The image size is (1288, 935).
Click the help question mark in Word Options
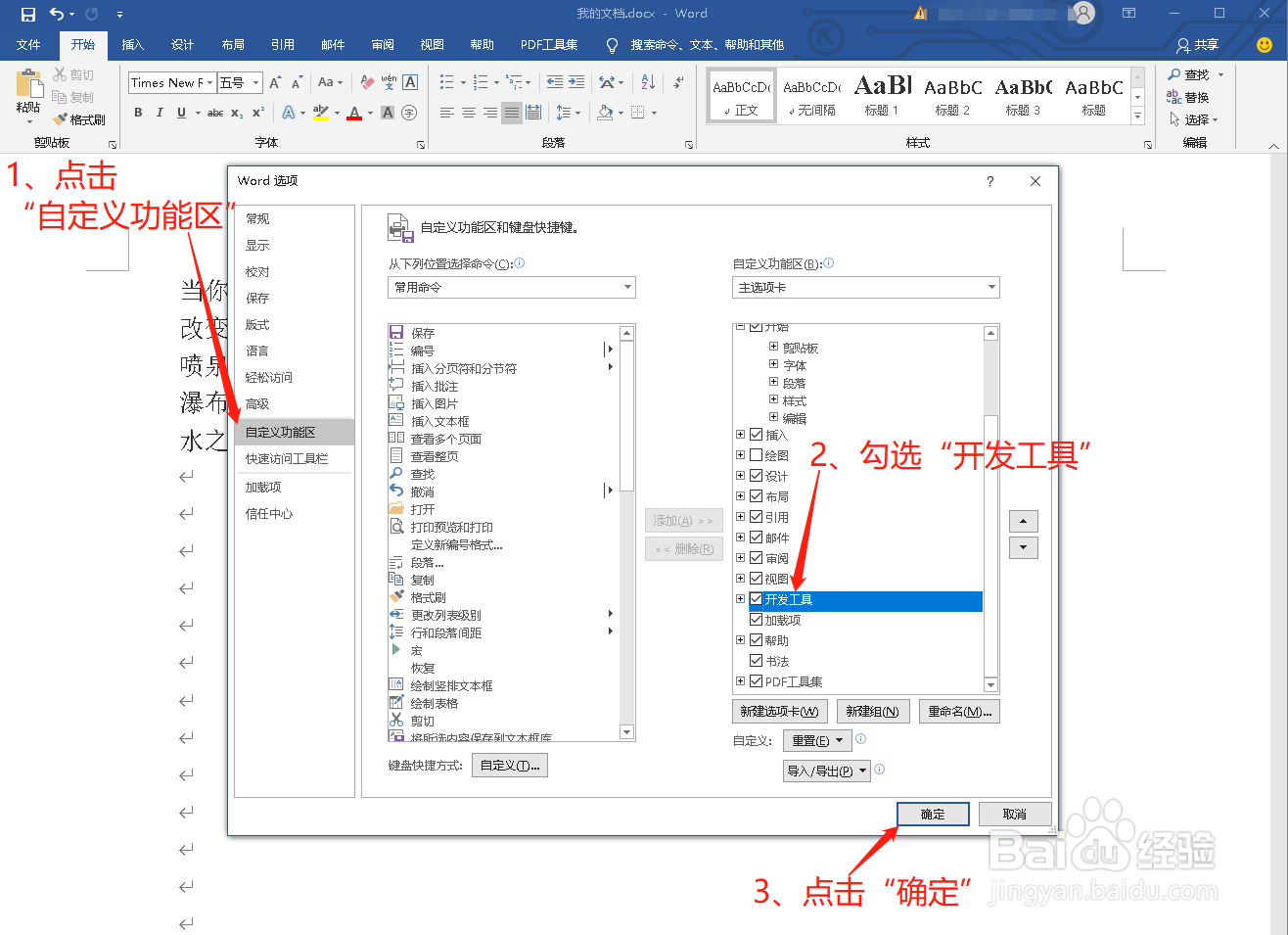[x=989, y=181]
